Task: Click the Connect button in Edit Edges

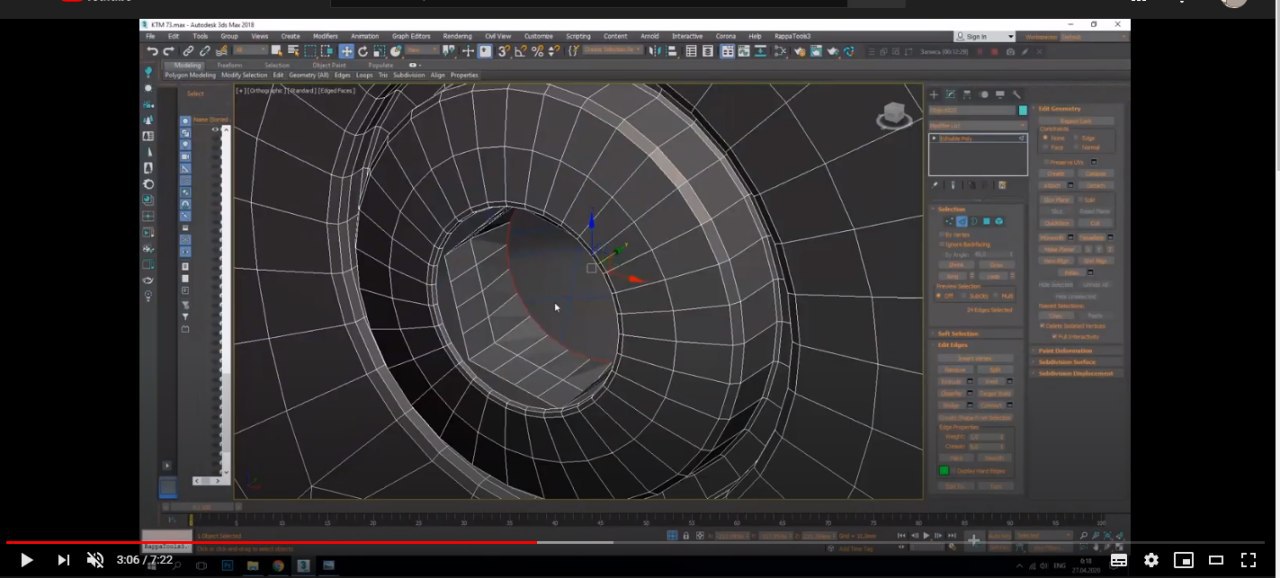Action: point(992,405)
